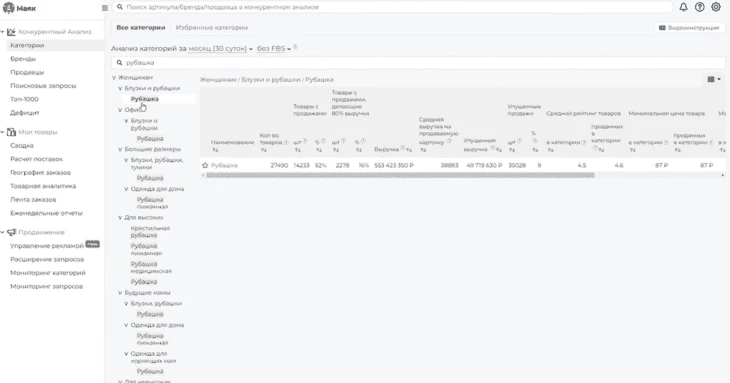Viewport: 730px width, 383px height.
Task: Open the без FBS dropdown
Action: (274, 48)
